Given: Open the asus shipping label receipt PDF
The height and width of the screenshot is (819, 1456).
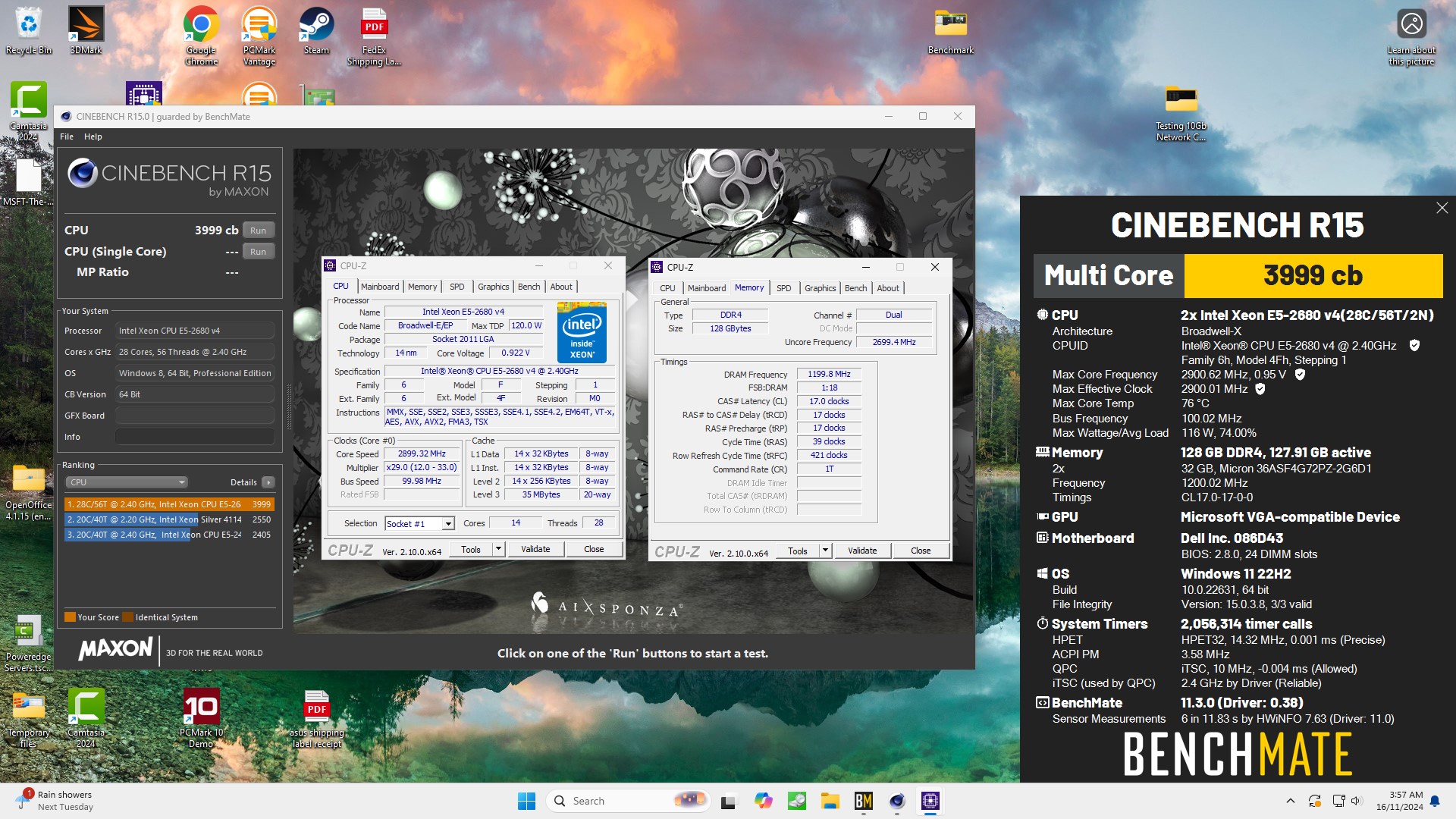Looking at the screenshot, I should click(316, 719).
